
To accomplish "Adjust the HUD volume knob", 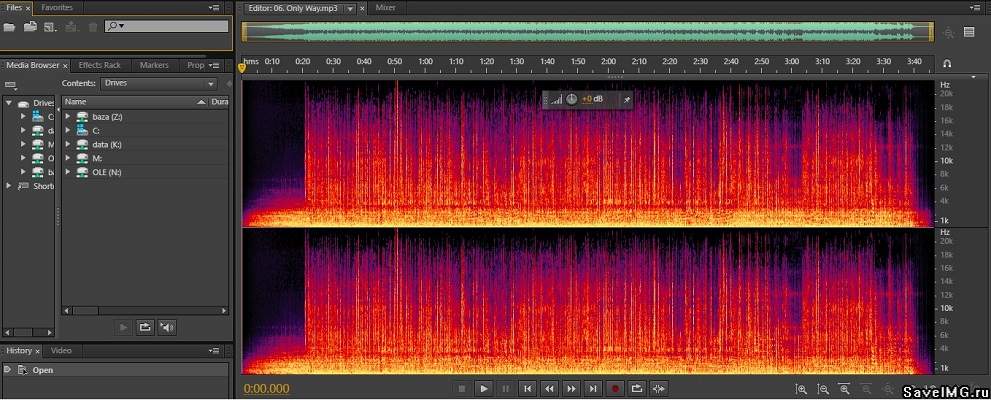I will (571, 99).
